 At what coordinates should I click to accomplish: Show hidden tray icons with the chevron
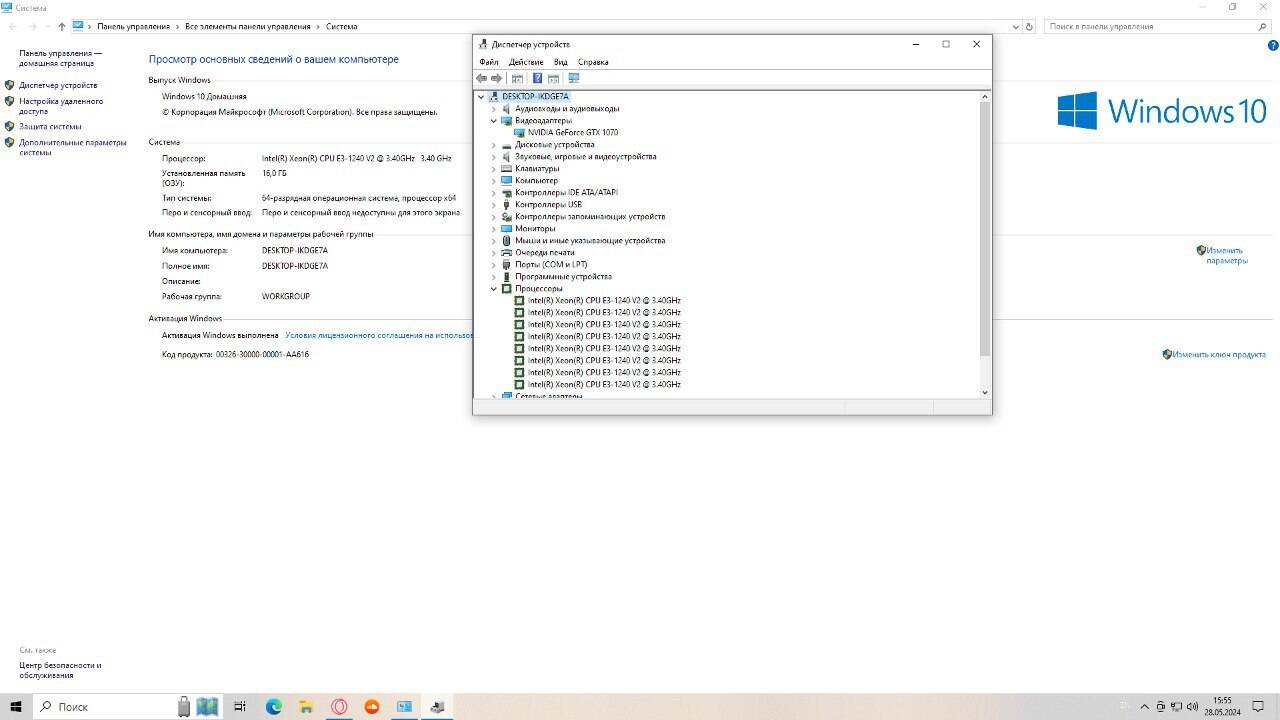(x=1143, y=707)
